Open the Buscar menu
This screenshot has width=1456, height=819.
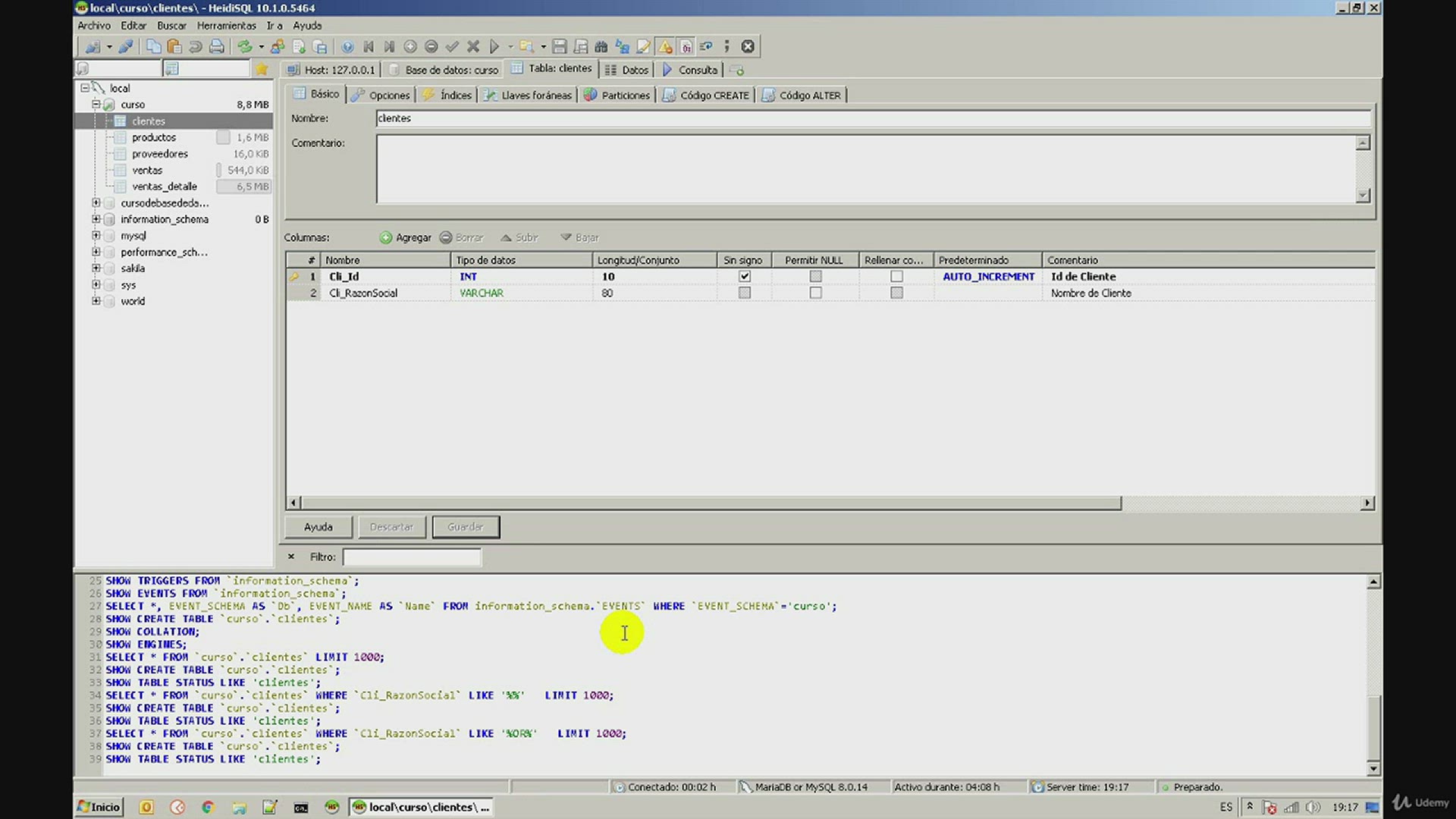click(x=171, y=26)
